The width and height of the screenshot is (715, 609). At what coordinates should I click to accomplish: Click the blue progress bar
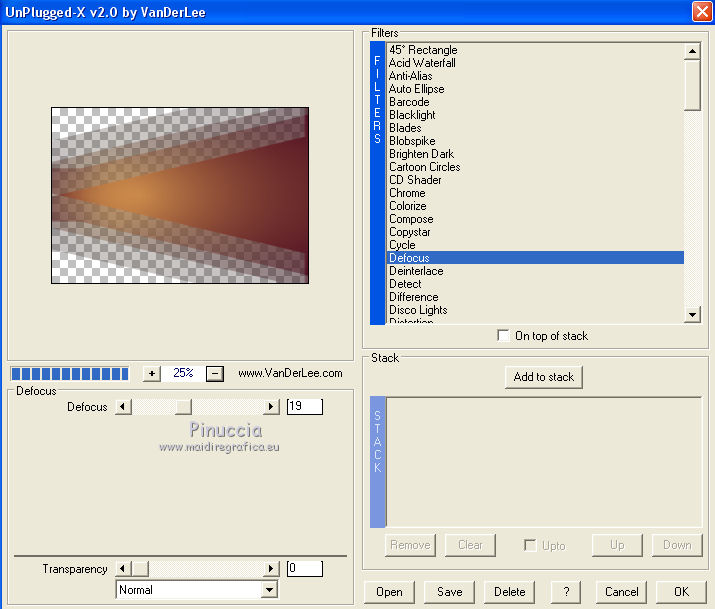[x=70, y=374]
